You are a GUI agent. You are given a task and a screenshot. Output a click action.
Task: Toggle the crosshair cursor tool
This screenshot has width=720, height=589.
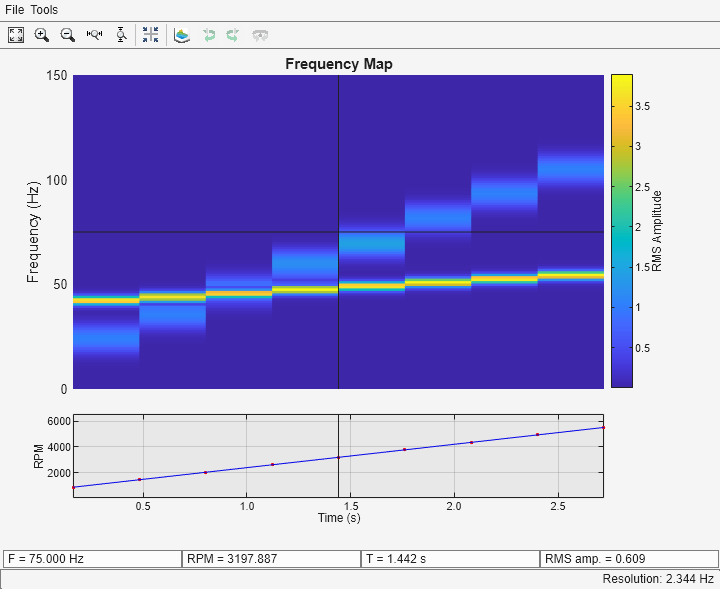pyautogui.click(x=150, y=35)
